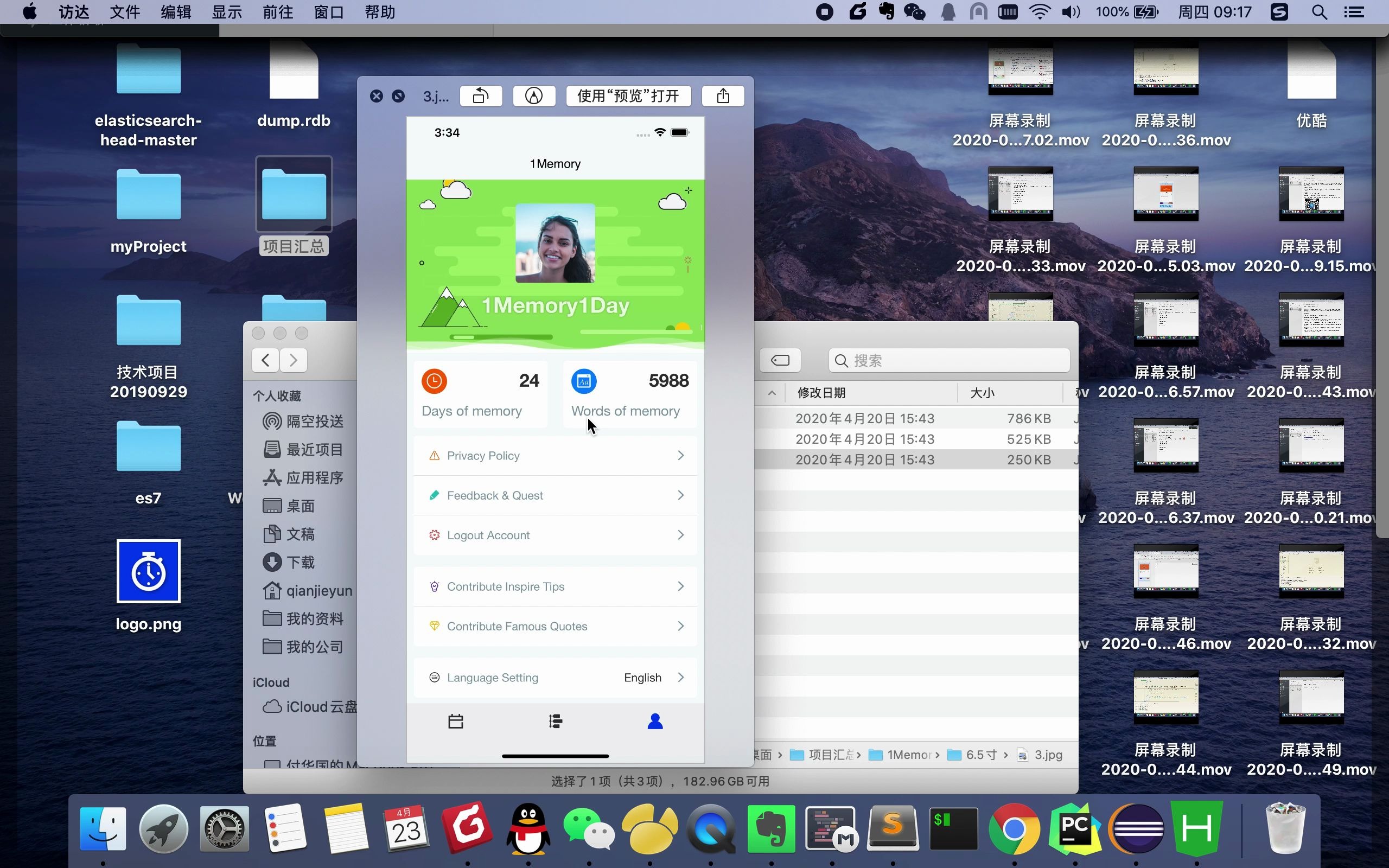Open the profile tab icon
Screen dimensions: 1389x868
pyautogui.click(x=656, y=720)
